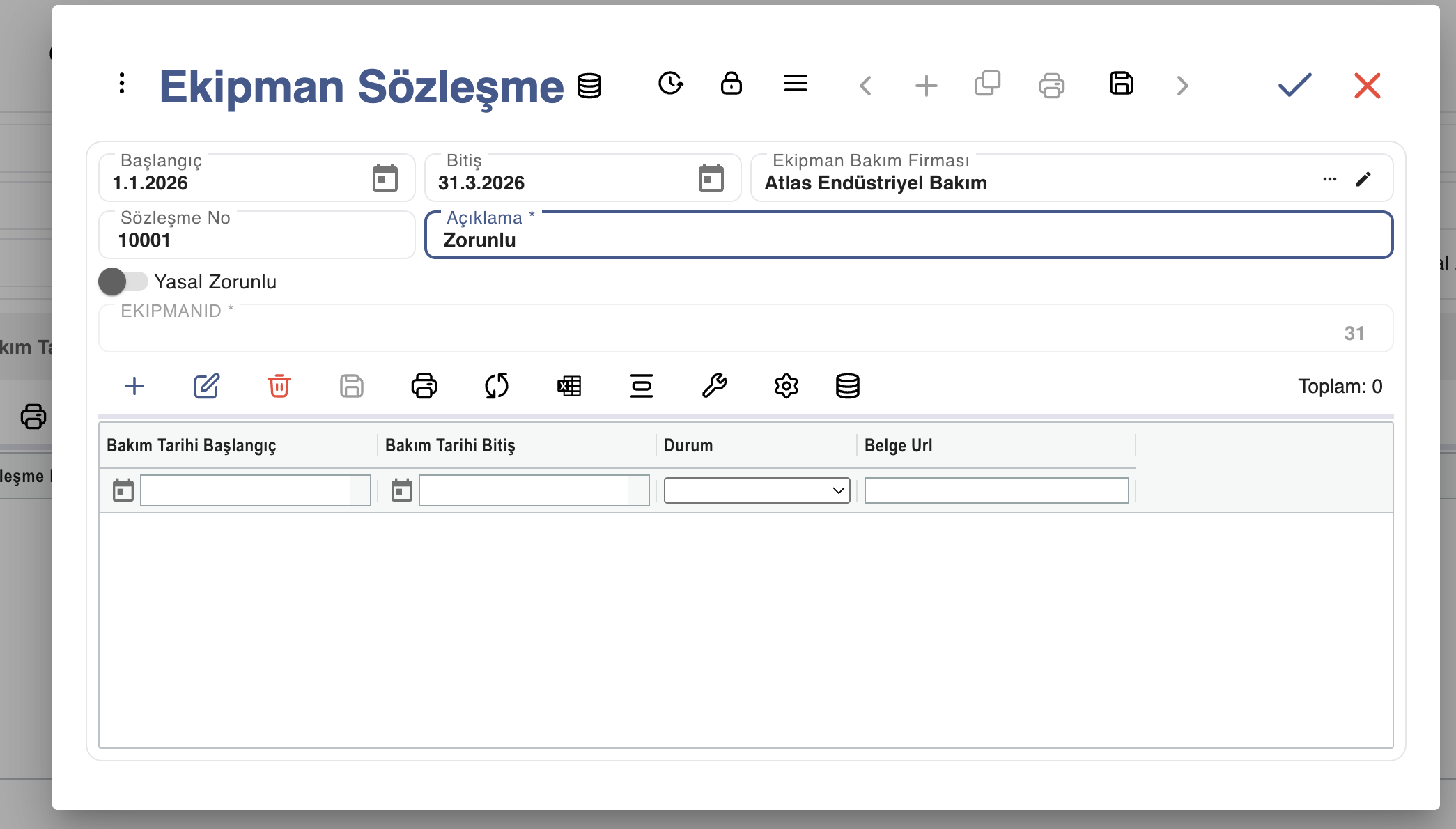
Task: Click the wrench tool icon
Action: point(714,386)
